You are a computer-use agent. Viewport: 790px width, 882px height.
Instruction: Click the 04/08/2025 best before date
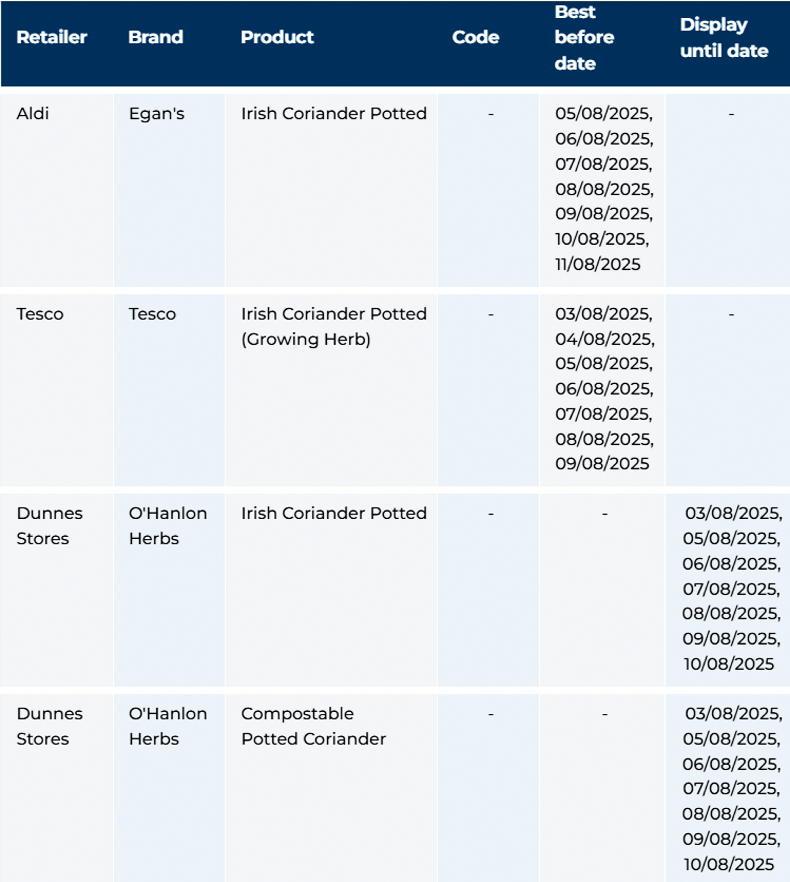click(604, 339)
